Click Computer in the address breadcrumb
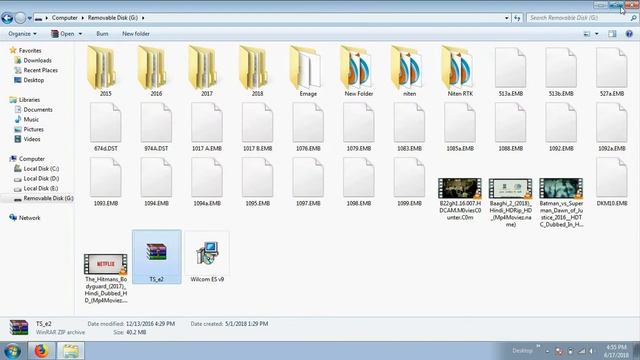The image size is (640, 360). pyautogui.click(x=64, y=18)
